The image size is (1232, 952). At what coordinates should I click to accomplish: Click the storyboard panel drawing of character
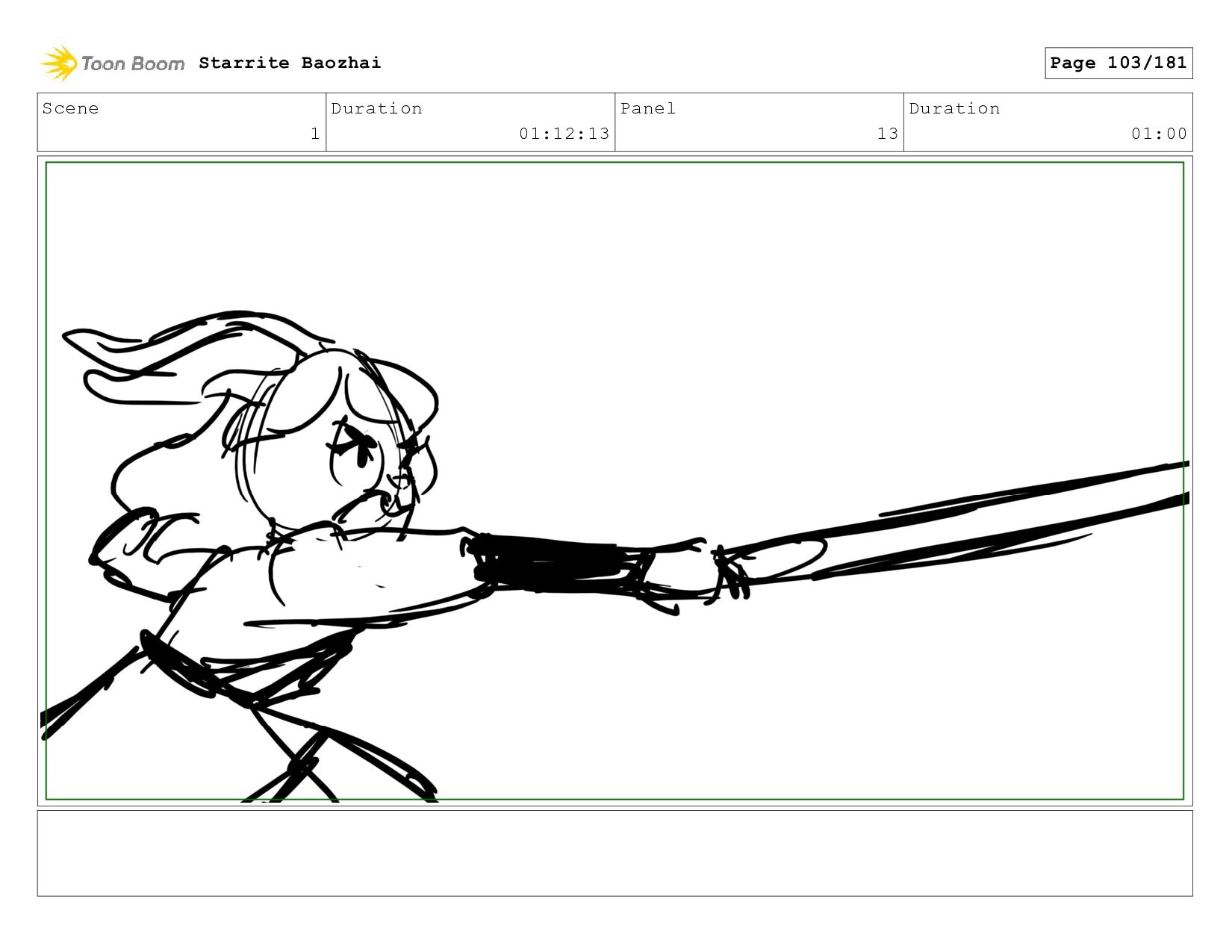(615, 481)
